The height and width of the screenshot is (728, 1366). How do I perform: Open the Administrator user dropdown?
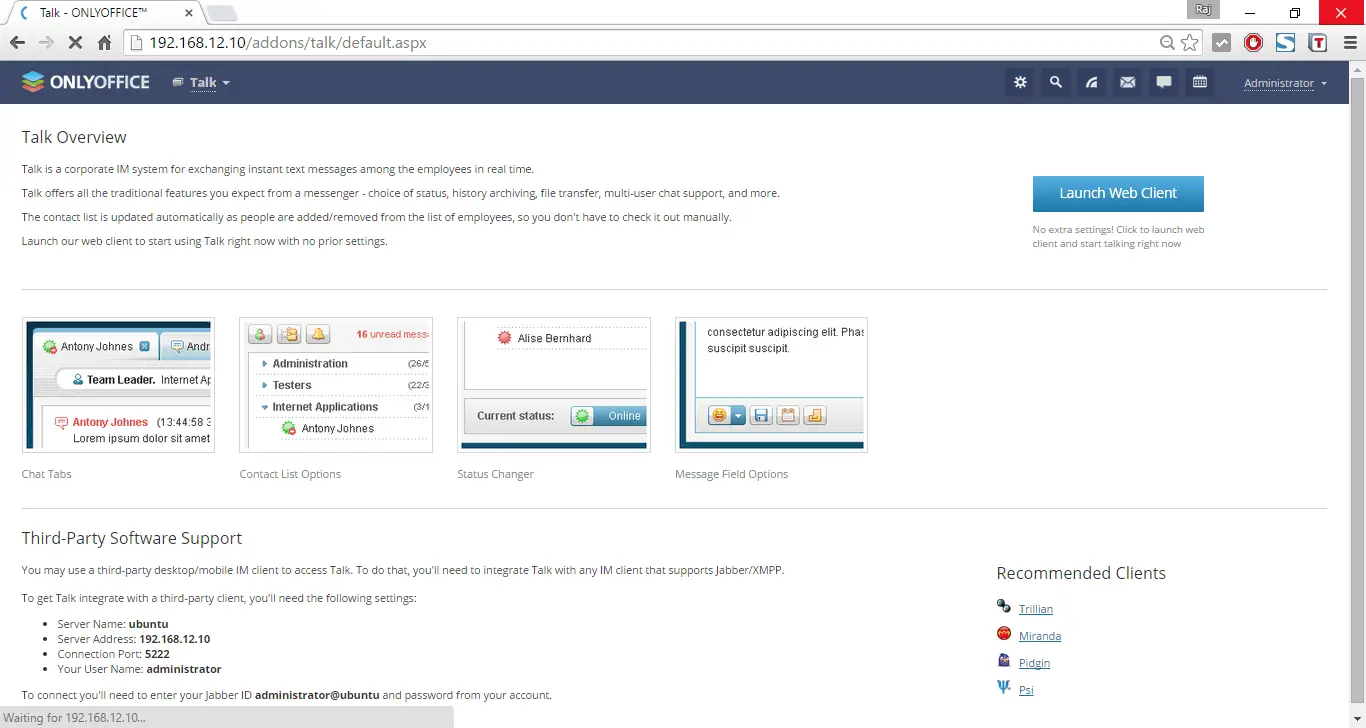click(1285, 83)
